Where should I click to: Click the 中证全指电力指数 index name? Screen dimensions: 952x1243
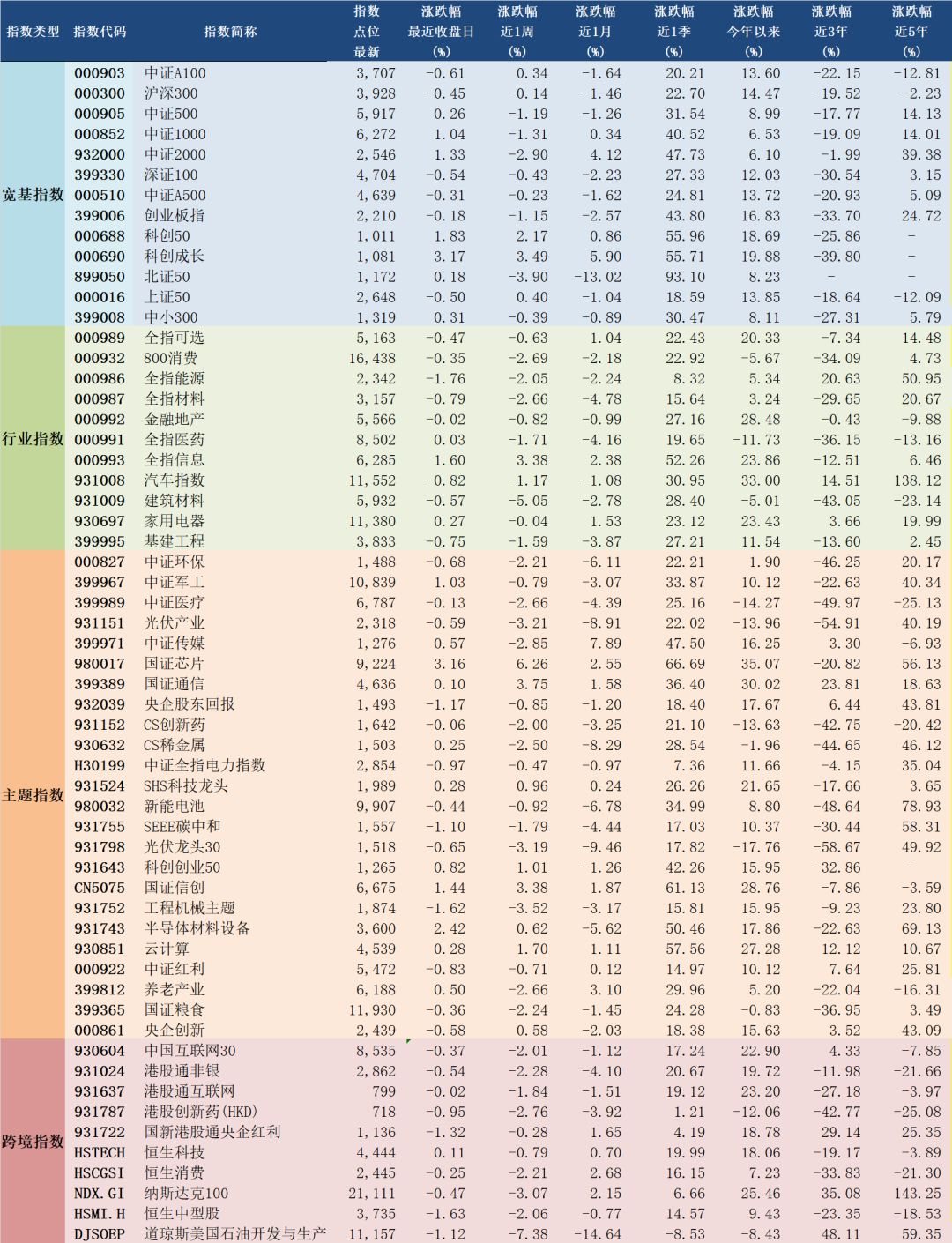[x=205, y=765]
